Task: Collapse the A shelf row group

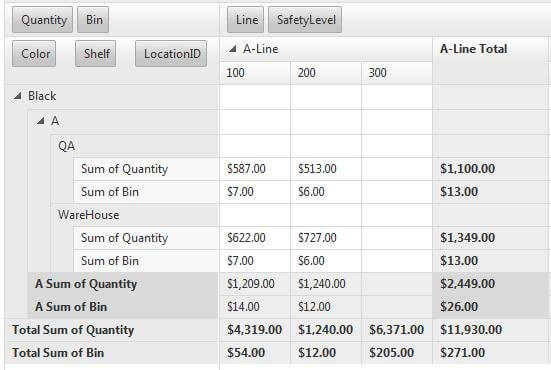Action: coord(41,121)
